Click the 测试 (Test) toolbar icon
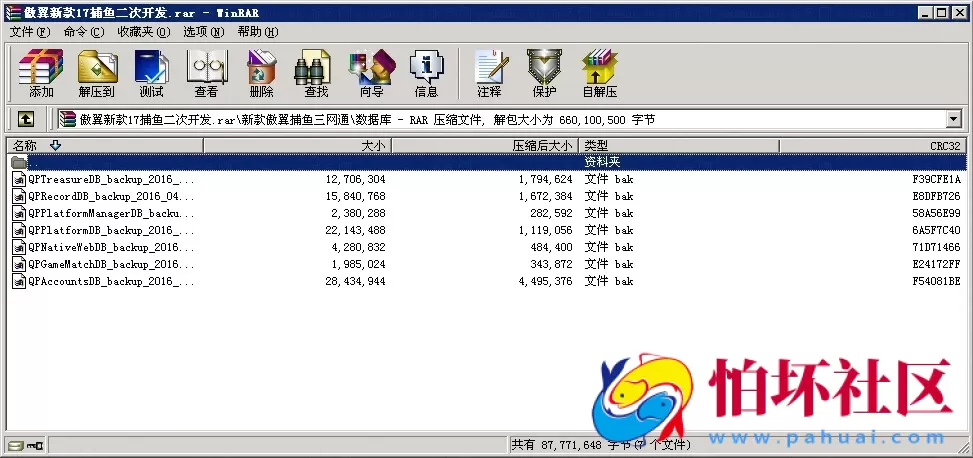Viewport: 973px width, 458px height. coord(151,74)
